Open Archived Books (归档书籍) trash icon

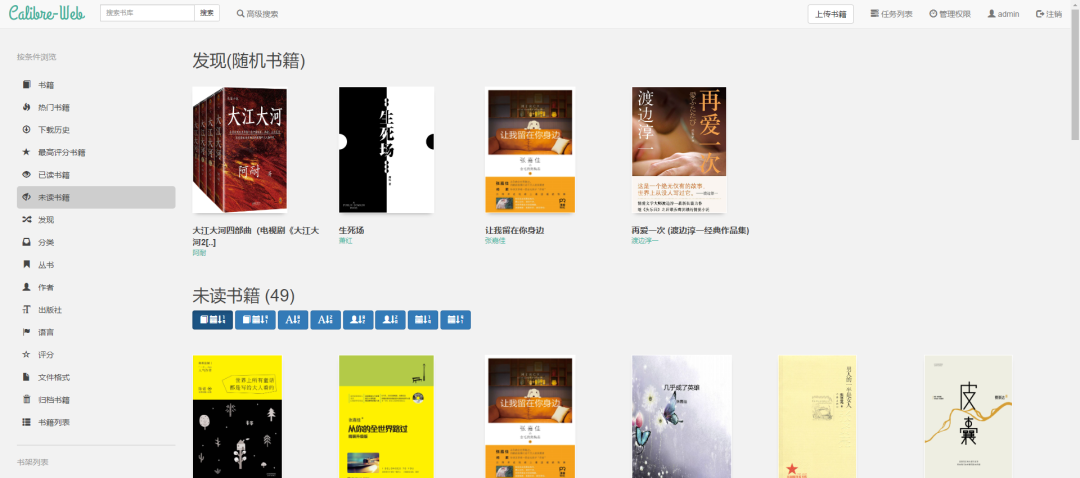tap(26, 399)
